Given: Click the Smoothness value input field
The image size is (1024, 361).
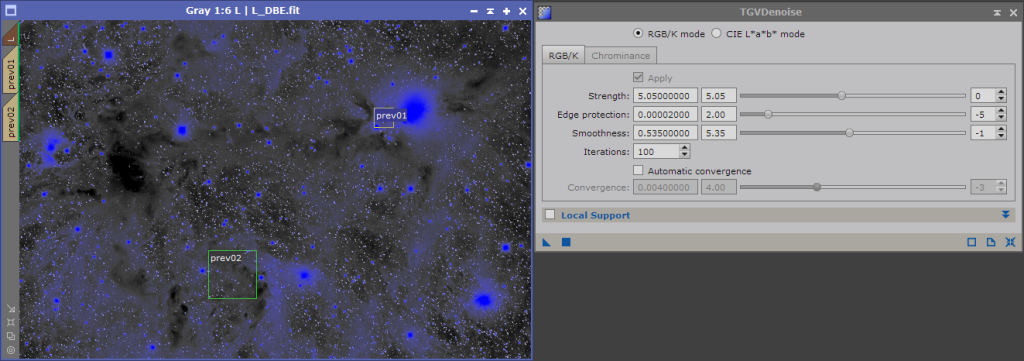Looking at the screenshot, I should [x=719, y=133].
